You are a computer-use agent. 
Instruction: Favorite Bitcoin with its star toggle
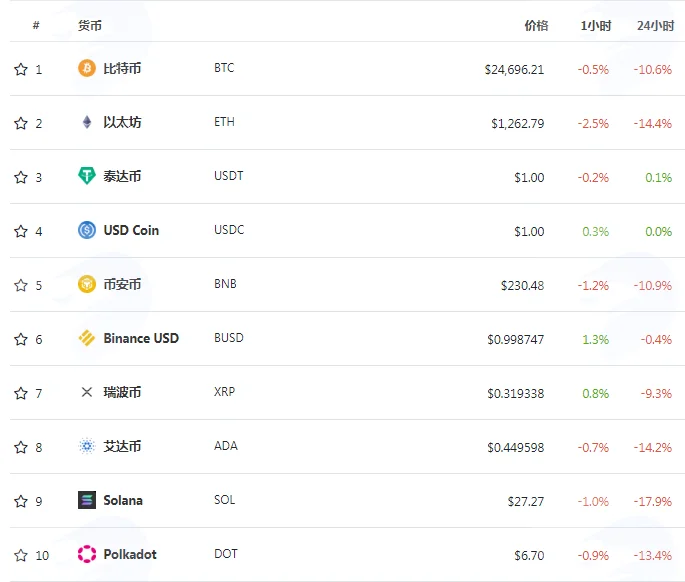click(x=21, y=69)
